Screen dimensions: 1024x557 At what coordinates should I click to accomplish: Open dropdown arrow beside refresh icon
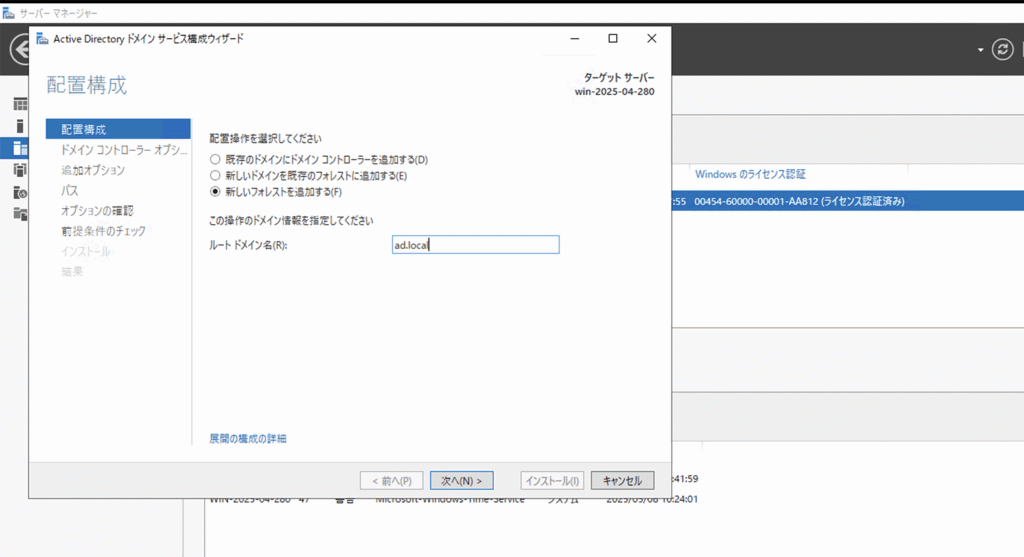(980, 50)
